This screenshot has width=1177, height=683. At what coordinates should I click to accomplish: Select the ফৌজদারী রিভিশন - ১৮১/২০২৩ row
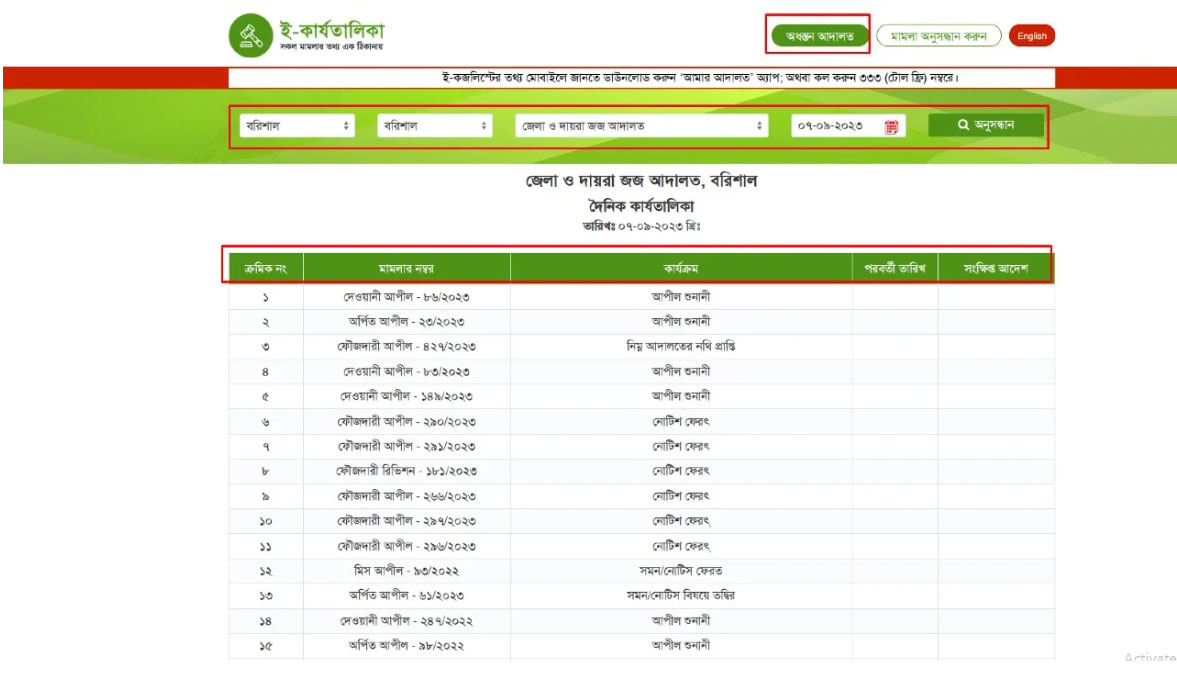tap(406, 471)
